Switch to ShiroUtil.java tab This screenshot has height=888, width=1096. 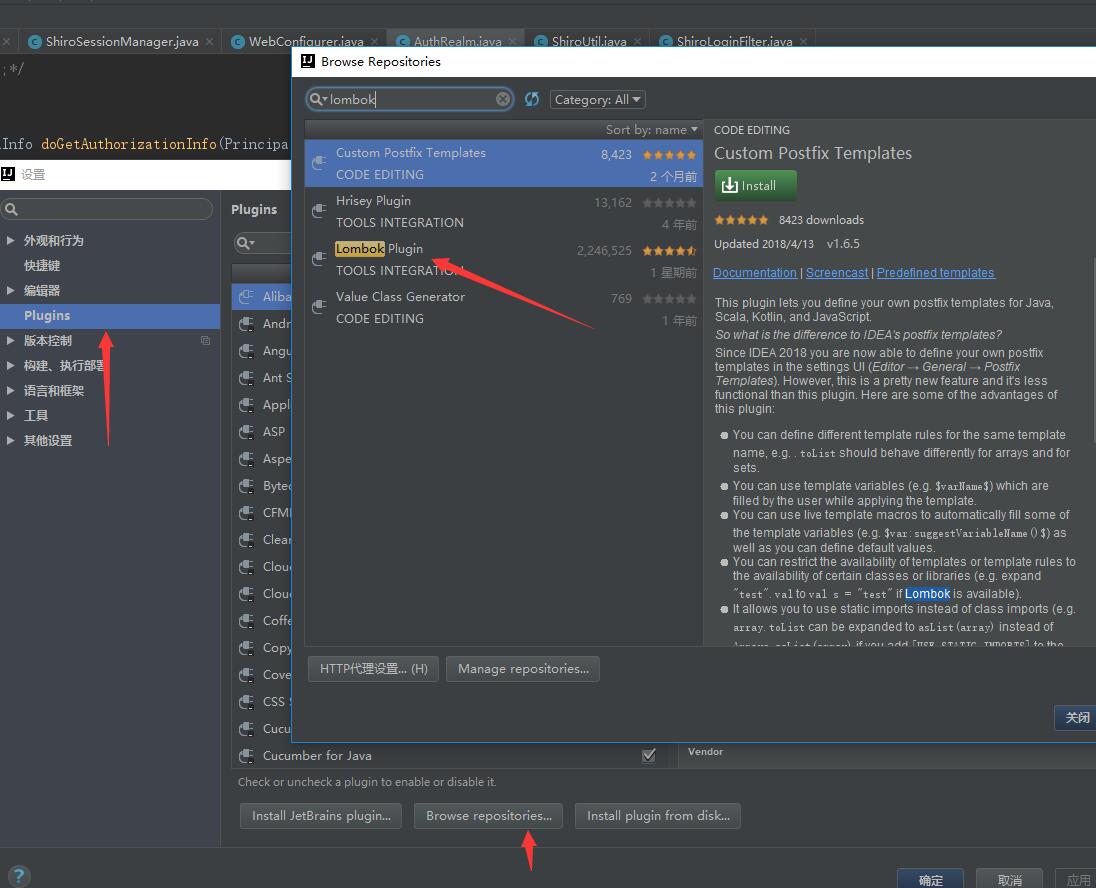pos(589,41)
